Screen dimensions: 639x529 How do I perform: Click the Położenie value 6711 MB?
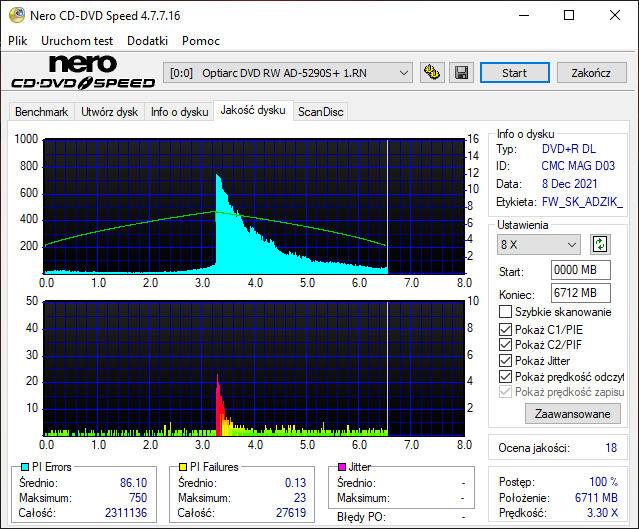(x=596, y=498)
